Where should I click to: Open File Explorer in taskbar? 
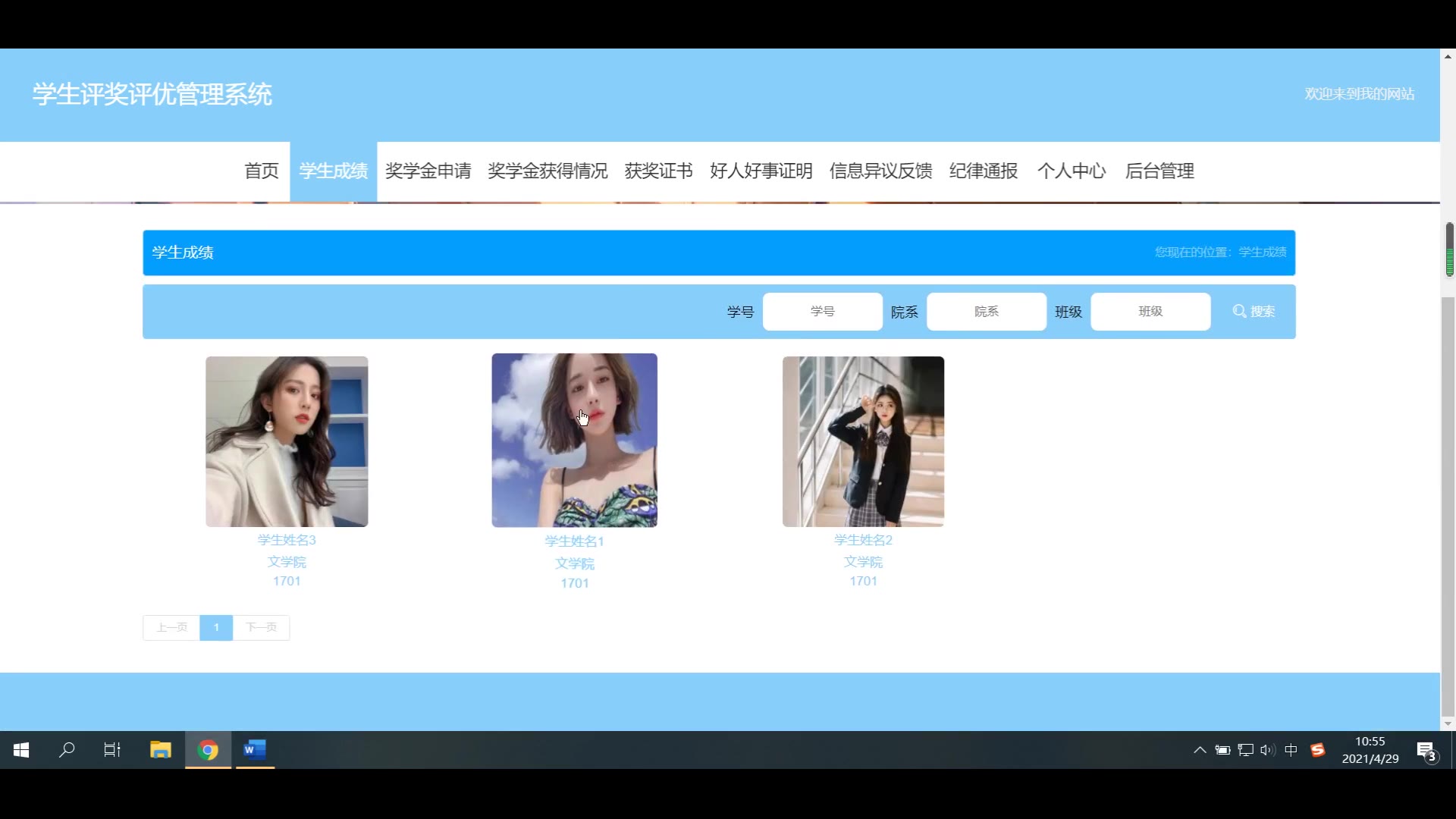point(161,750)
